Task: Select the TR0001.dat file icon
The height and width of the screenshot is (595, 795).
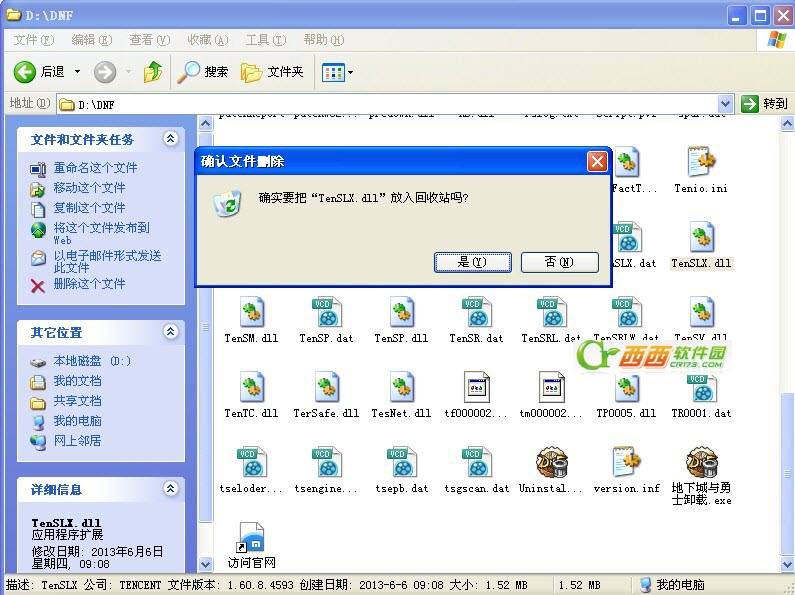Action: [701, 388]
